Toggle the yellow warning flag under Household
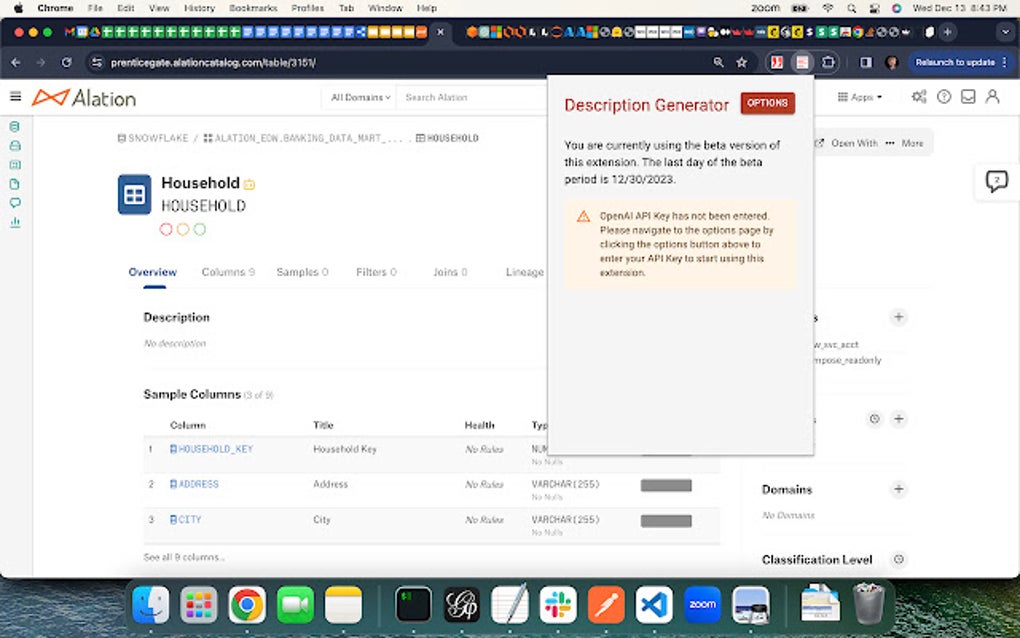Image resolution: width=1020 pixels, height=638 pixels. pyautogui.click(x=181, y=229)
